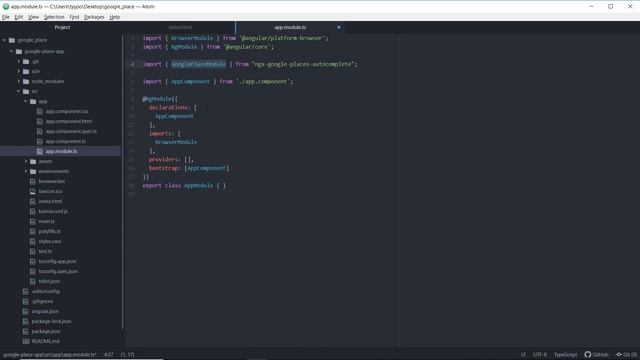This screenshot has width=640, height=360.
Task: Click line number 4 in the gutter
Action: coord(133,64)
